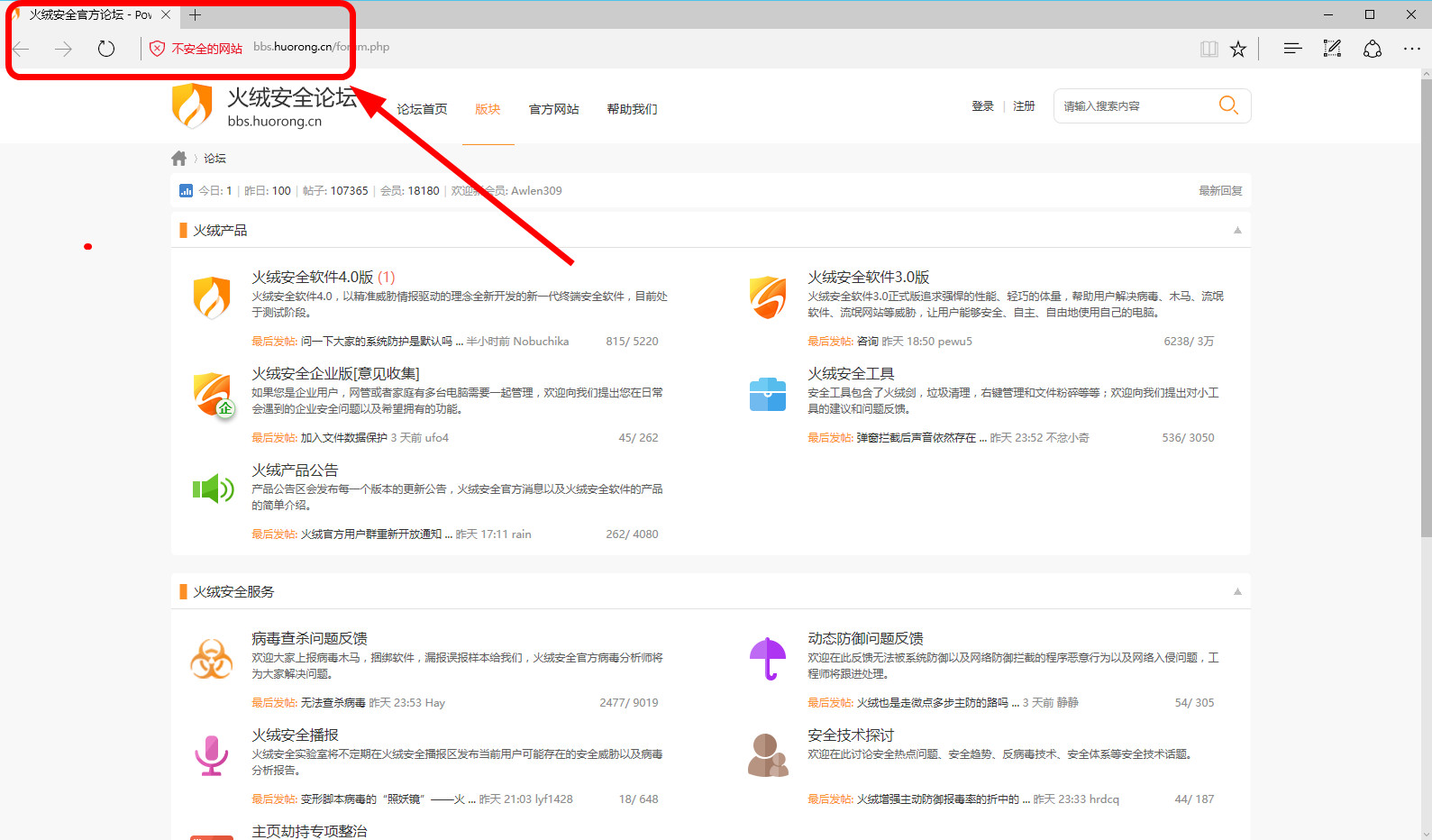The width and height of the screenshot is (1432, 840).
Task: Click the 注册 link
Action: 1024,106
